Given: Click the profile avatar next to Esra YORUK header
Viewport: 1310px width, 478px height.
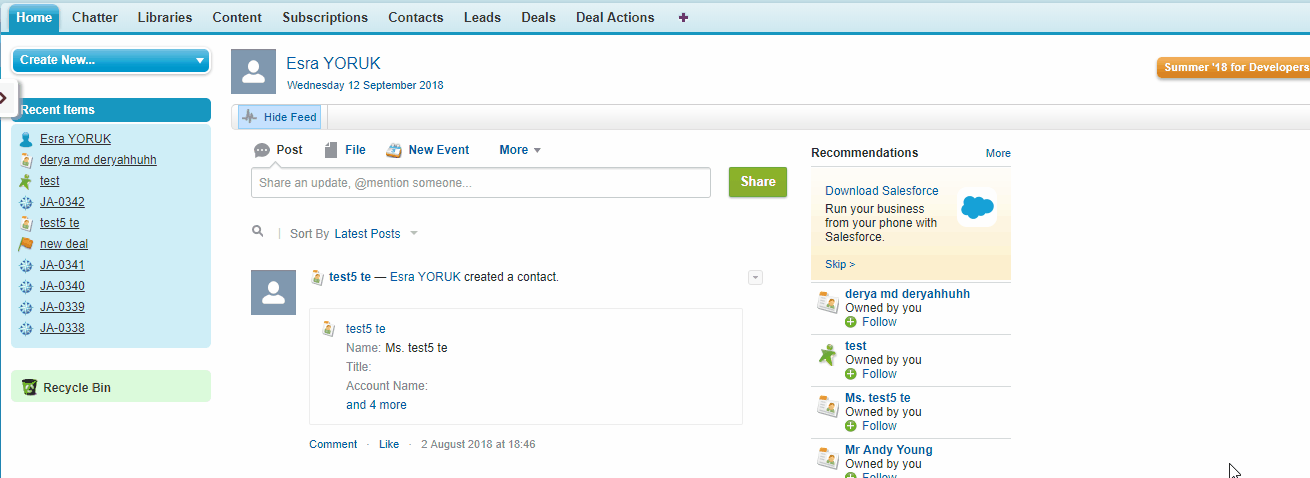Looking at the screenshot, I should [x=253, y=71].
